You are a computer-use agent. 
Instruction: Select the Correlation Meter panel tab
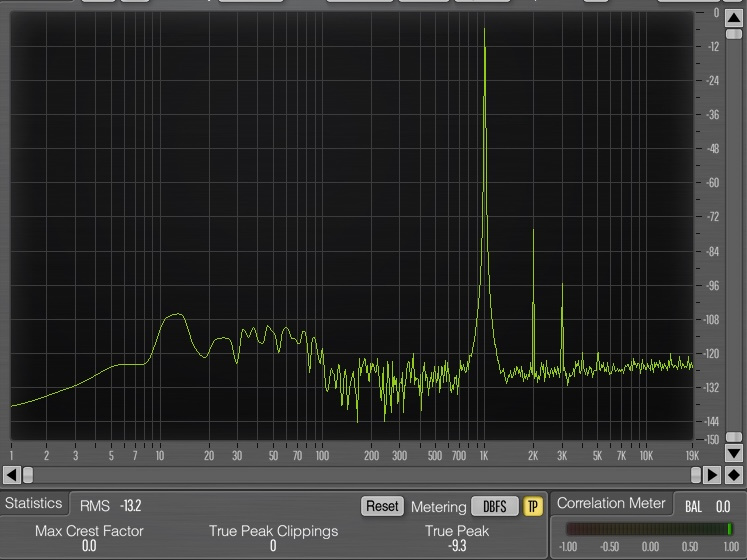pyautogui.click(x=609, y=504)
